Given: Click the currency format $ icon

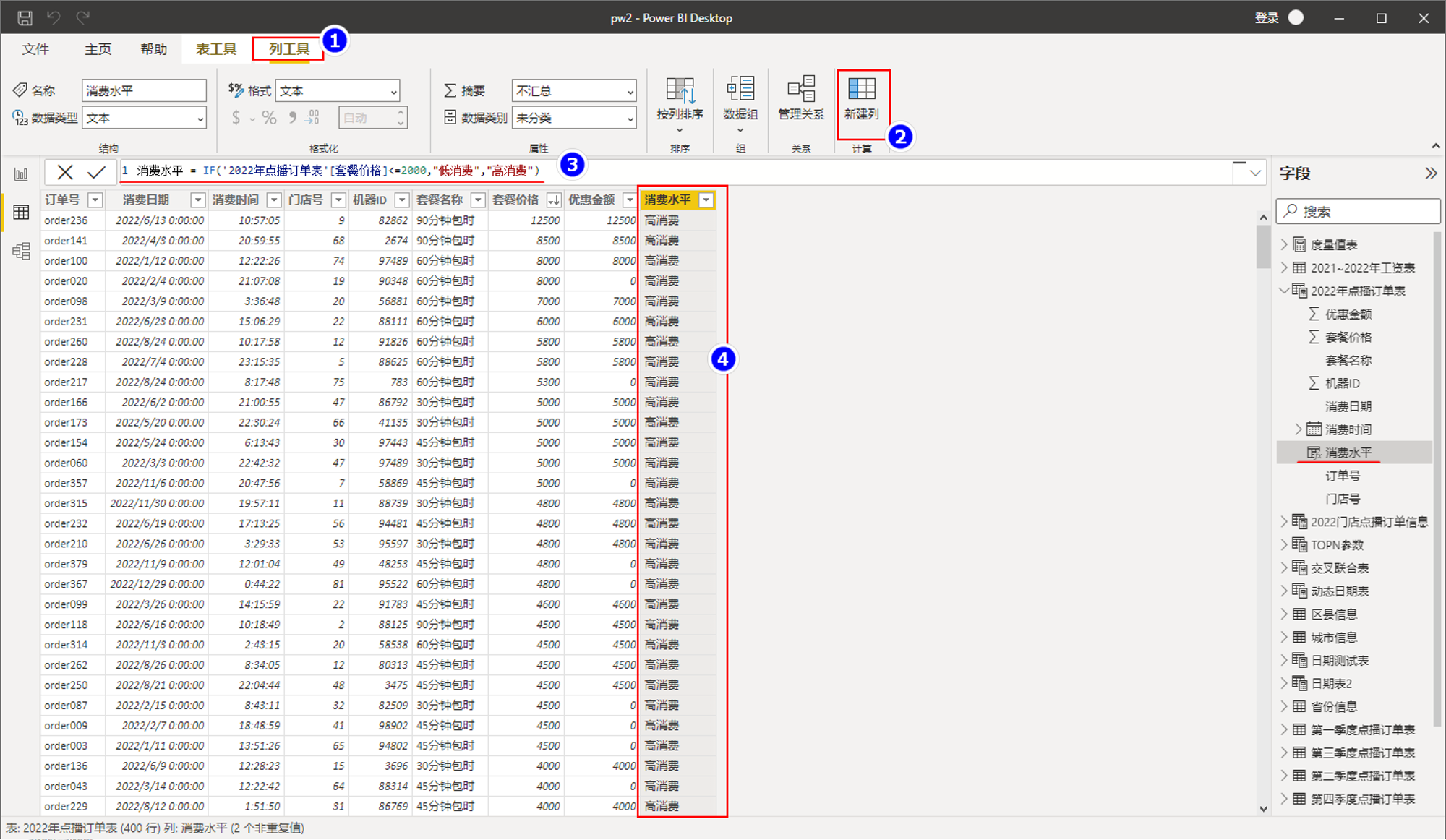Looking at the screenshot, I should pyautogui.click(x=236, y=118).
